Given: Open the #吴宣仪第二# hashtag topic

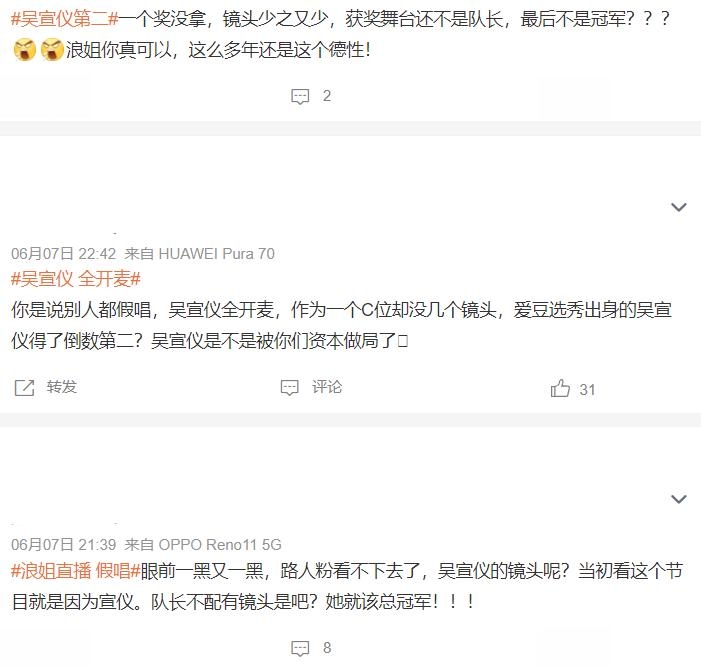Looking at the screenshot, I should [x=65, y=19].
